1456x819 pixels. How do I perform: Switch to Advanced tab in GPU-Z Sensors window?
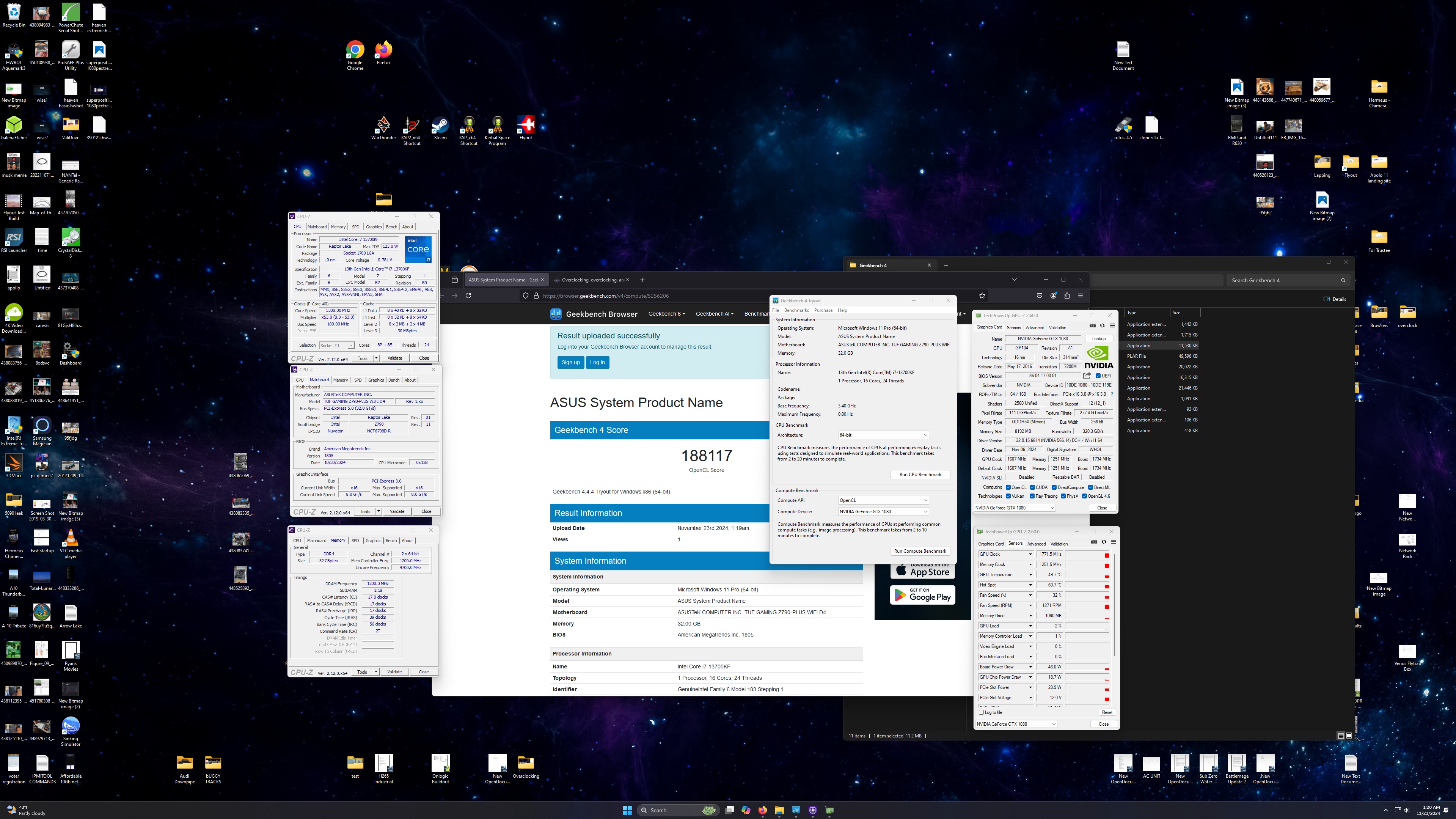[1037, 544]
